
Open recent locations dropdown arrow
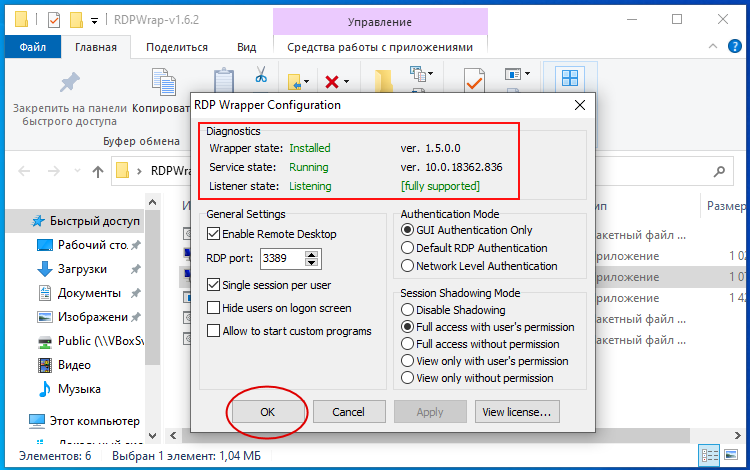click(x=77, y=171)
